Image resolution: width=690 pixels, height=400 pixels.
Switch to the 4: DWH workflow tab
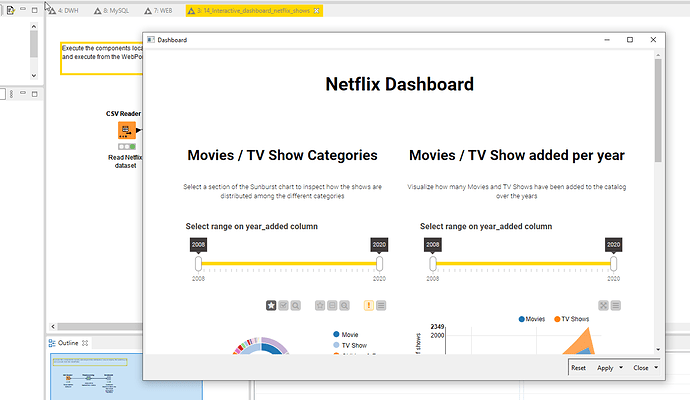coord(64,11)
